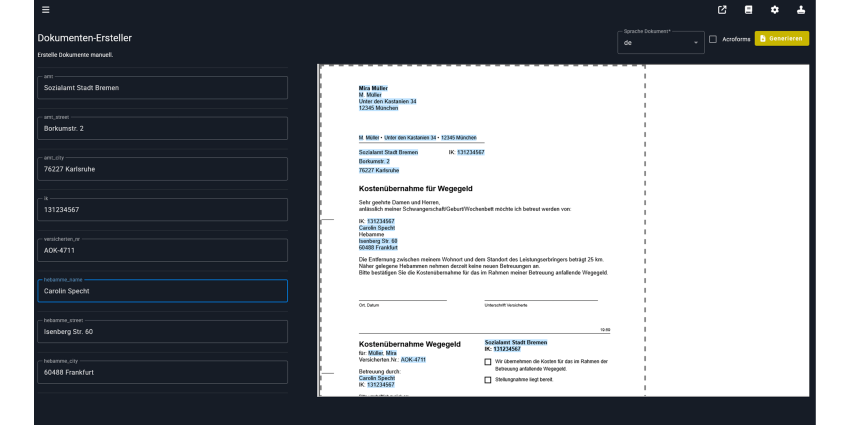The image size is (850, 425).
Task: Edit the hebamme_city field 60488 Frankfurt
Action: click(x=163, y=372)
